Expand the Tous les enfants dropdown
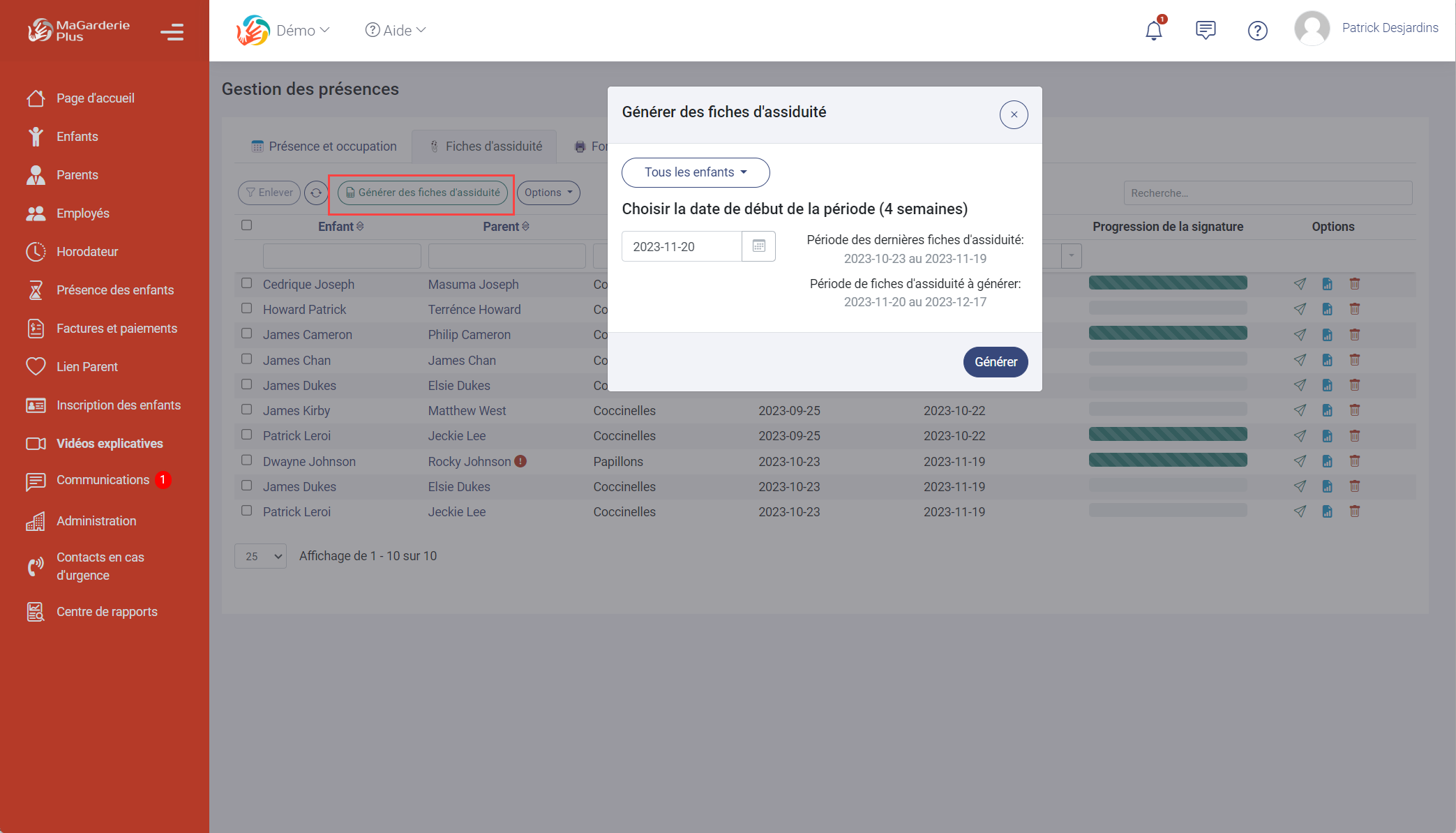The width and height of the screenshot is (1456, 833). click(x=696, y=172)
